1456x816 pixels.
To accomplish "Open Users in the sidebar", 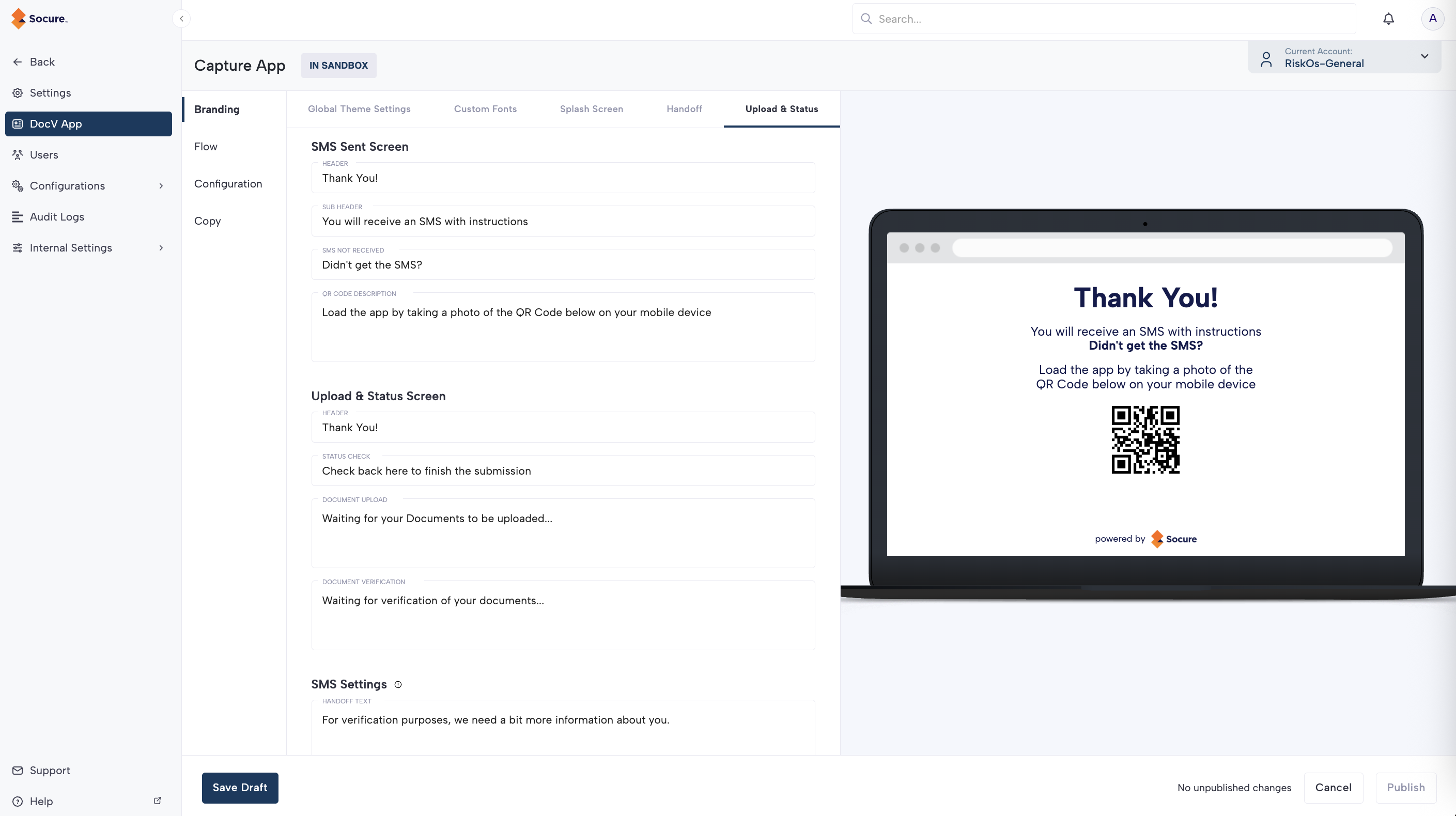I will (x=43, y=155).
